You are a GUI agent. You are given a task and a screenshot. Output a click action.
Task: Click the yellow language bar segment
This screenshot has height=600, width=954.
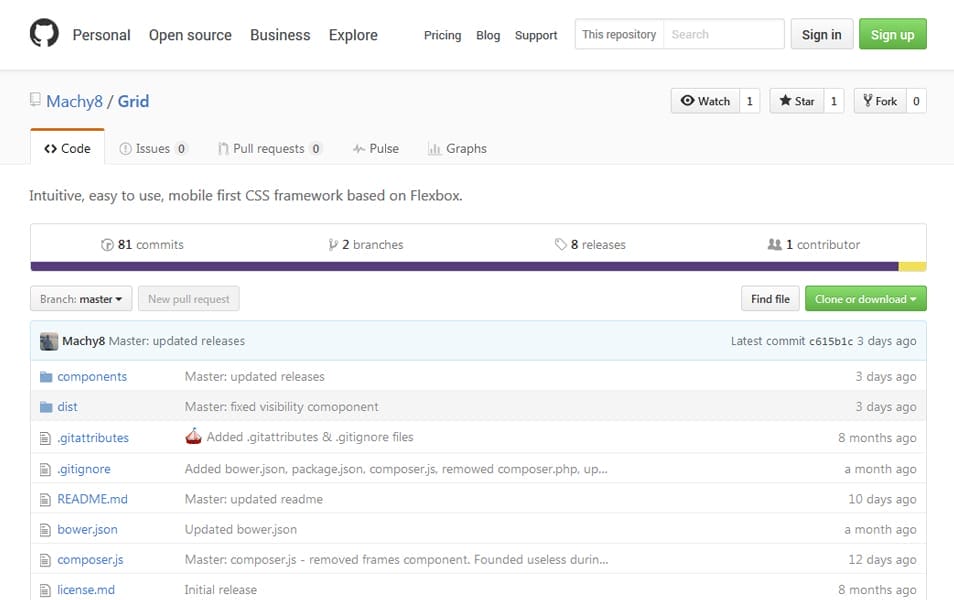pos(913,267)
